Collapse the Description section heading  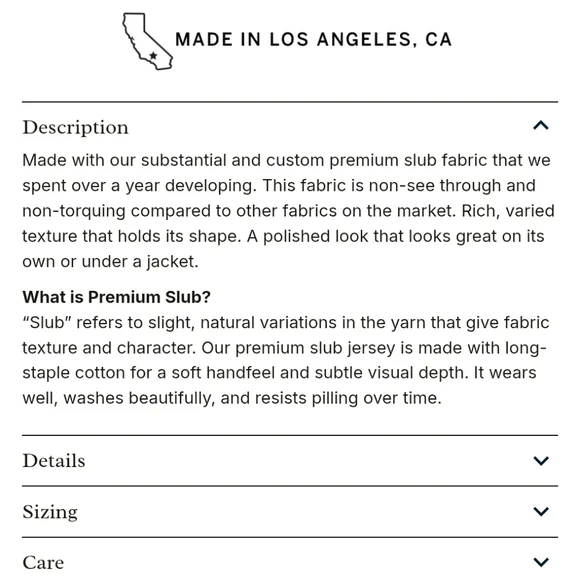[x=290, y=127]
